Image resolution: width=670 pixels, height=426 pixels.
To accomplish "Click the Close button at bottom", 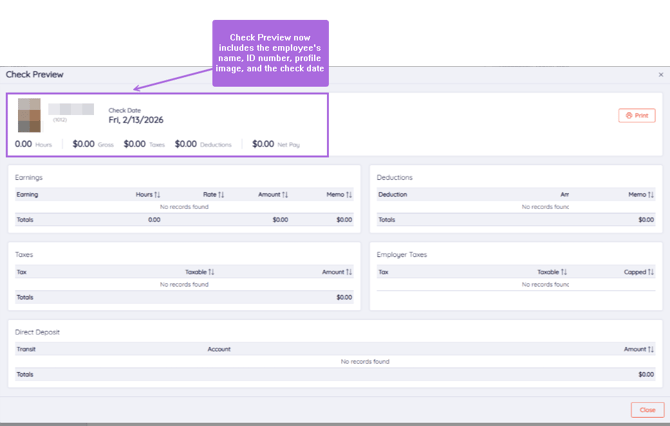I will pyautogui.click(x=647, y=410).
